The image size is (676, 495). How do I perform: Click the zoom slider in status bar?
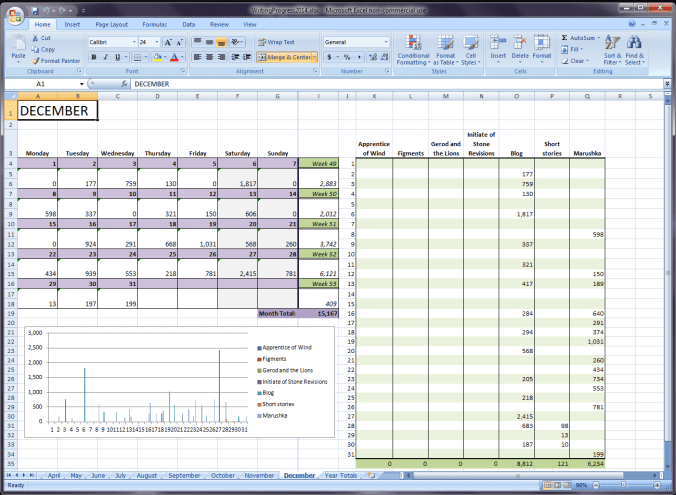point(623,485)
